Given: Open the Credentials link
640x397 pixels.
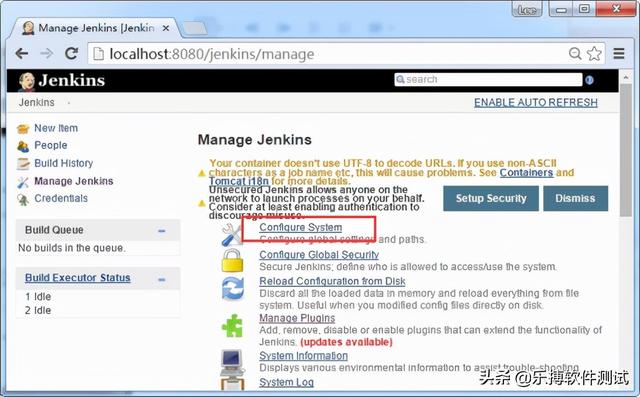Looking at the screenshot, I should [61, 198].
